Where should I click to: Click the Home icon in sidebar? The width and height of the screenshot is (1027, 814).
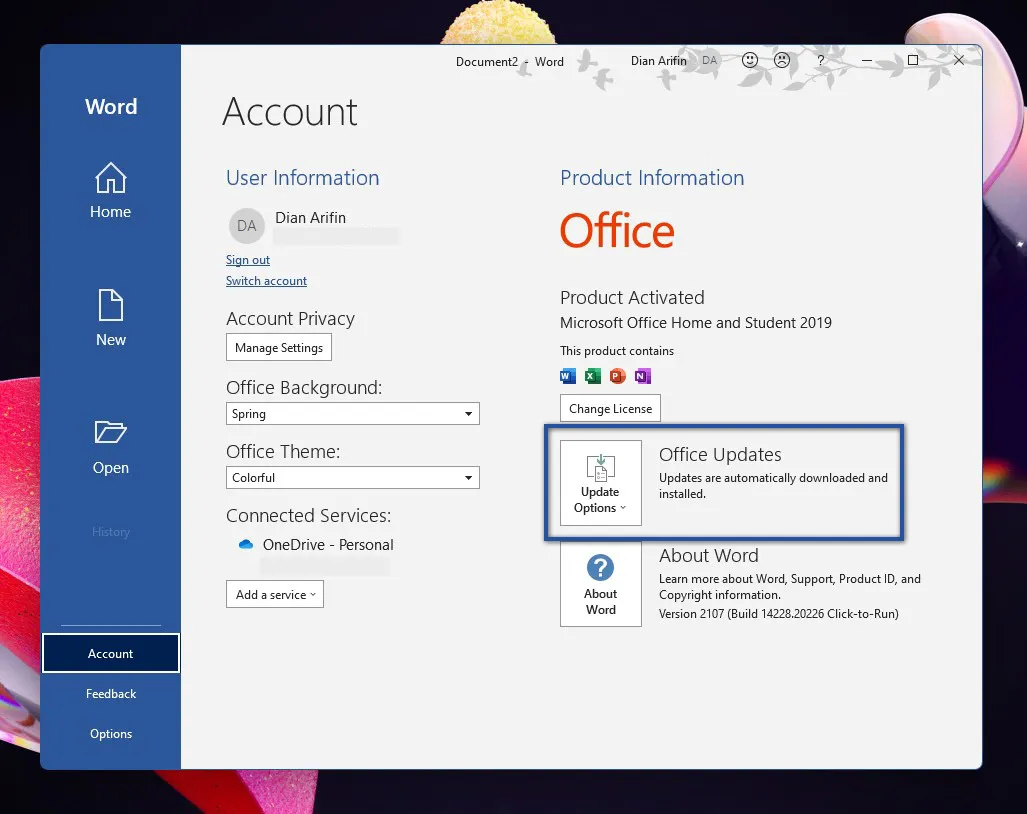[x=110, y=180]
